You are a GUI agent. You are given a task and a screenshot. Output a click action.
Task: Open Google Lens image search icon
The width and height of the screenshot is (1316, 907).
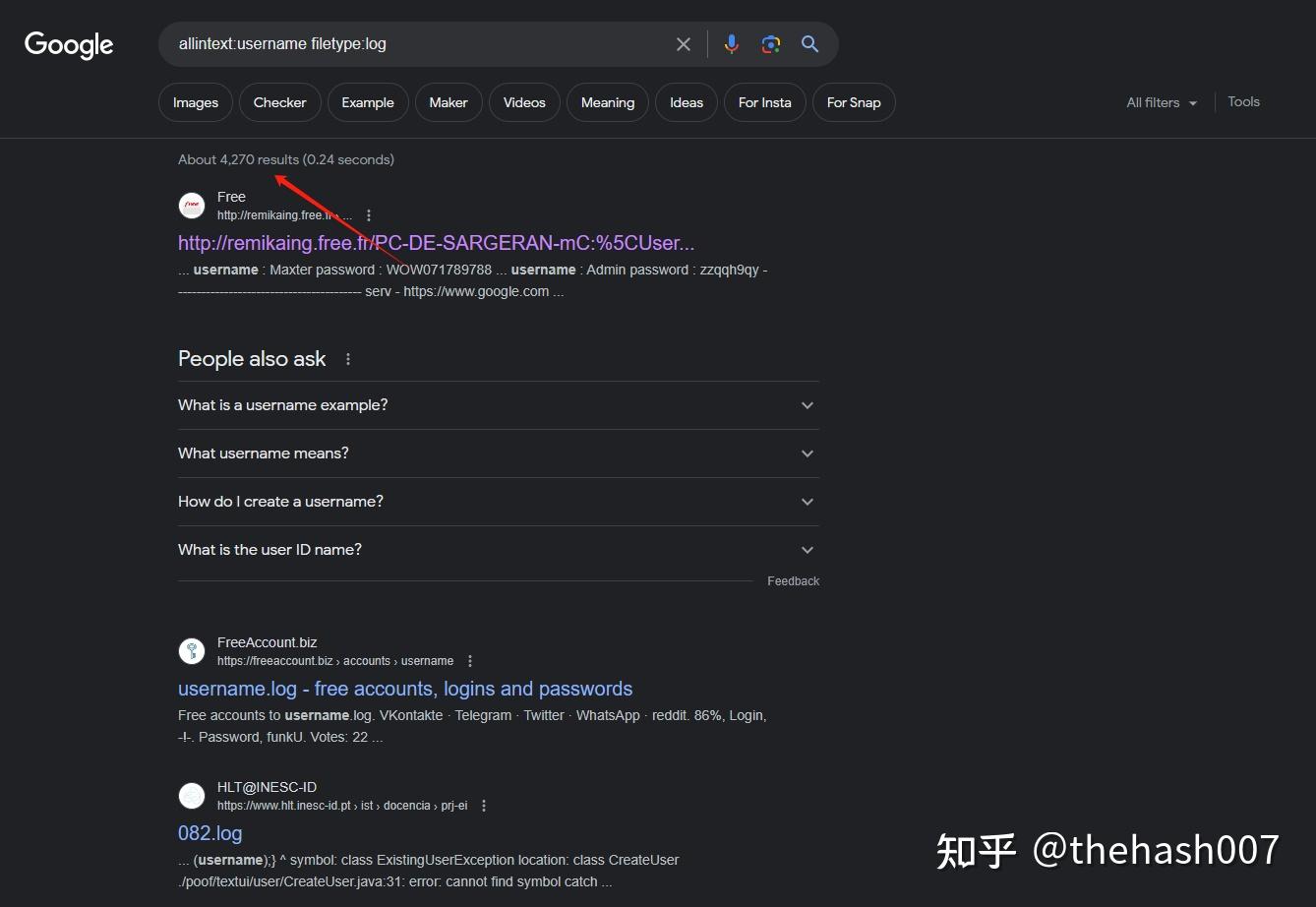(x=771, y=44)
